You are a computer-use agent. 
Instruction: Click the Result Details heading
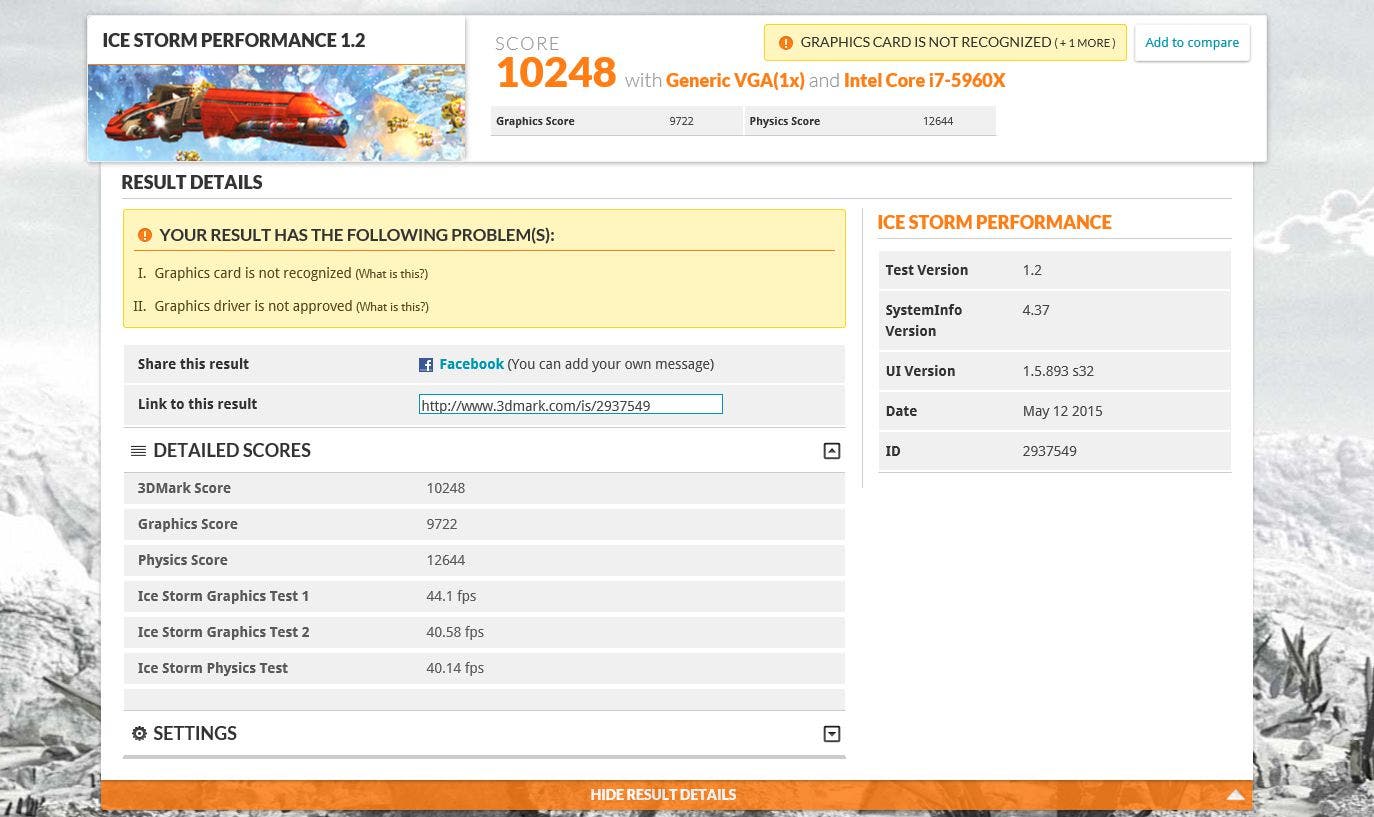pos(192,182)
